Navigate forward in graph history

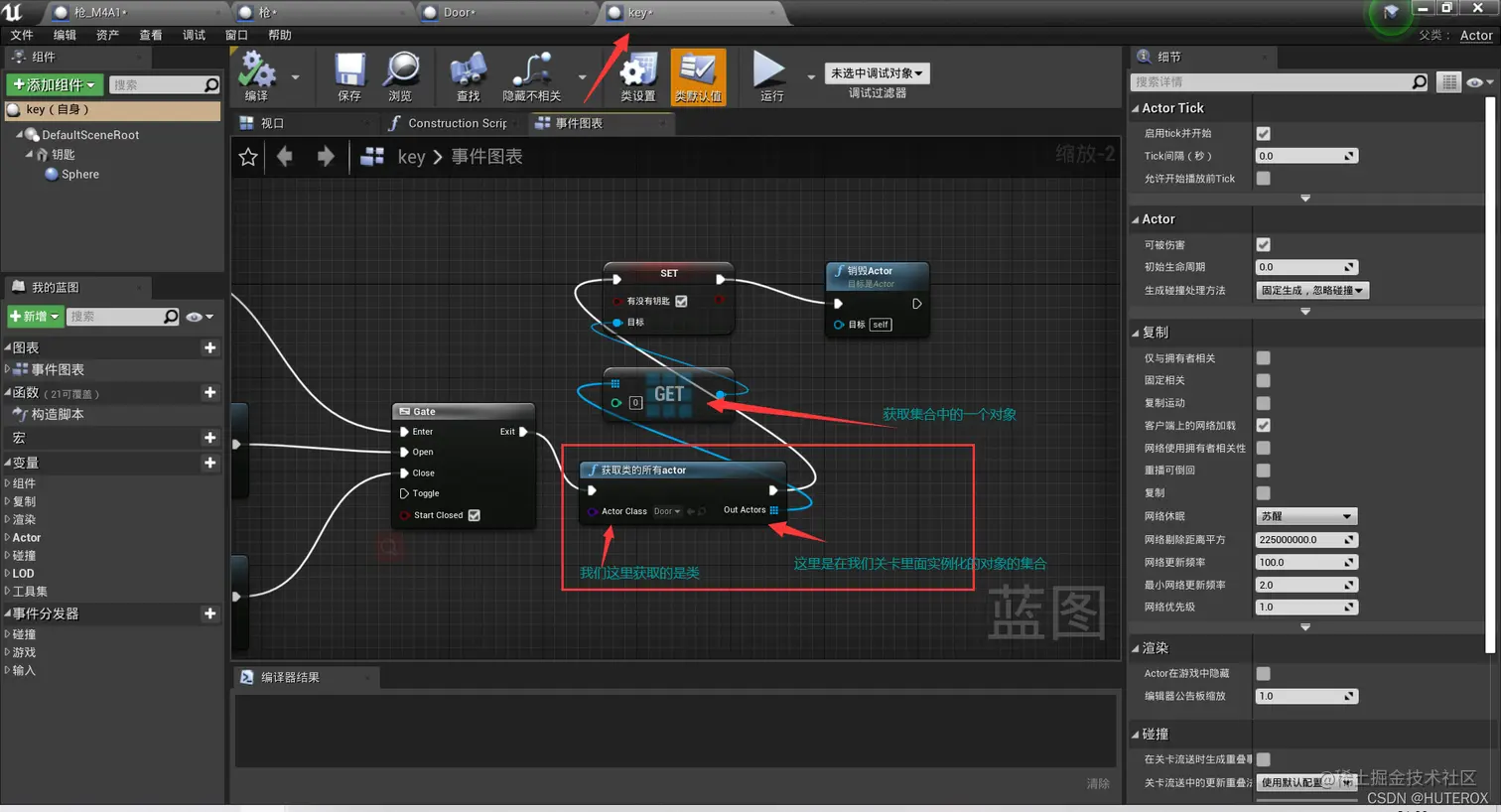(325, 156)
